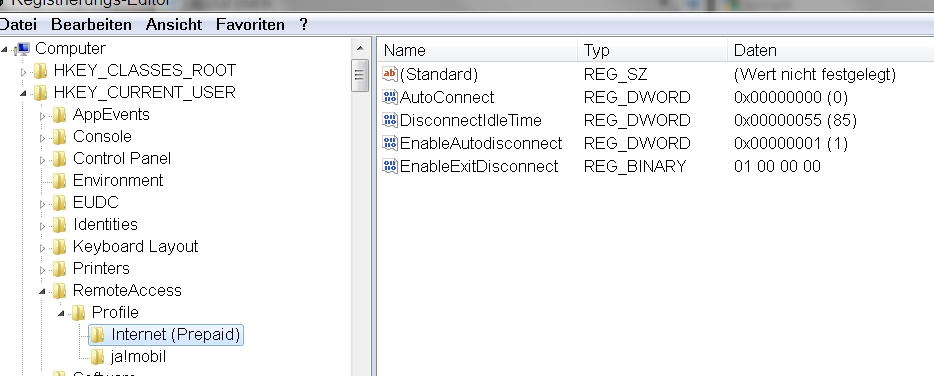Viewport: 934px width, 376px height.
Task: Click the Control Panel folder icon
Action: pos(60,159)
